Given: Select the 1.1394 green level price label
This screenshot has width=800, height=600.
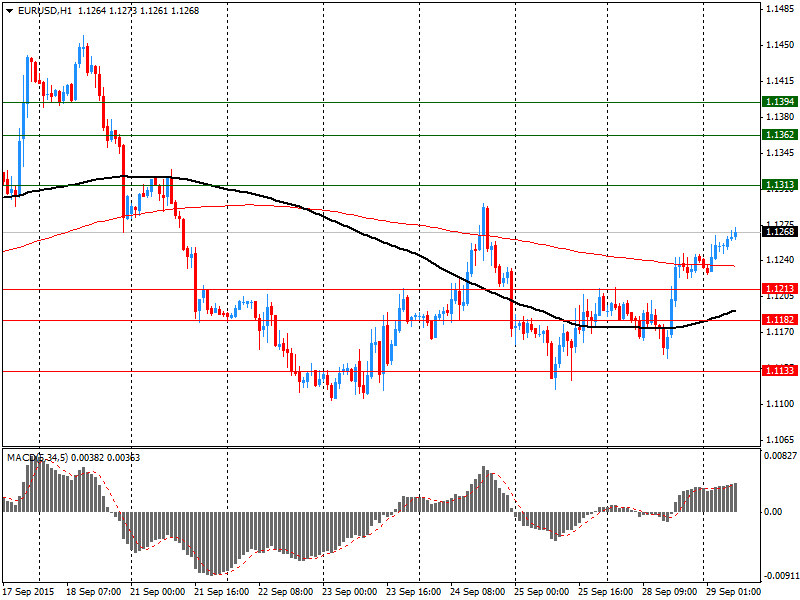Looking at the screenshot, I should [x=780, y=102].
